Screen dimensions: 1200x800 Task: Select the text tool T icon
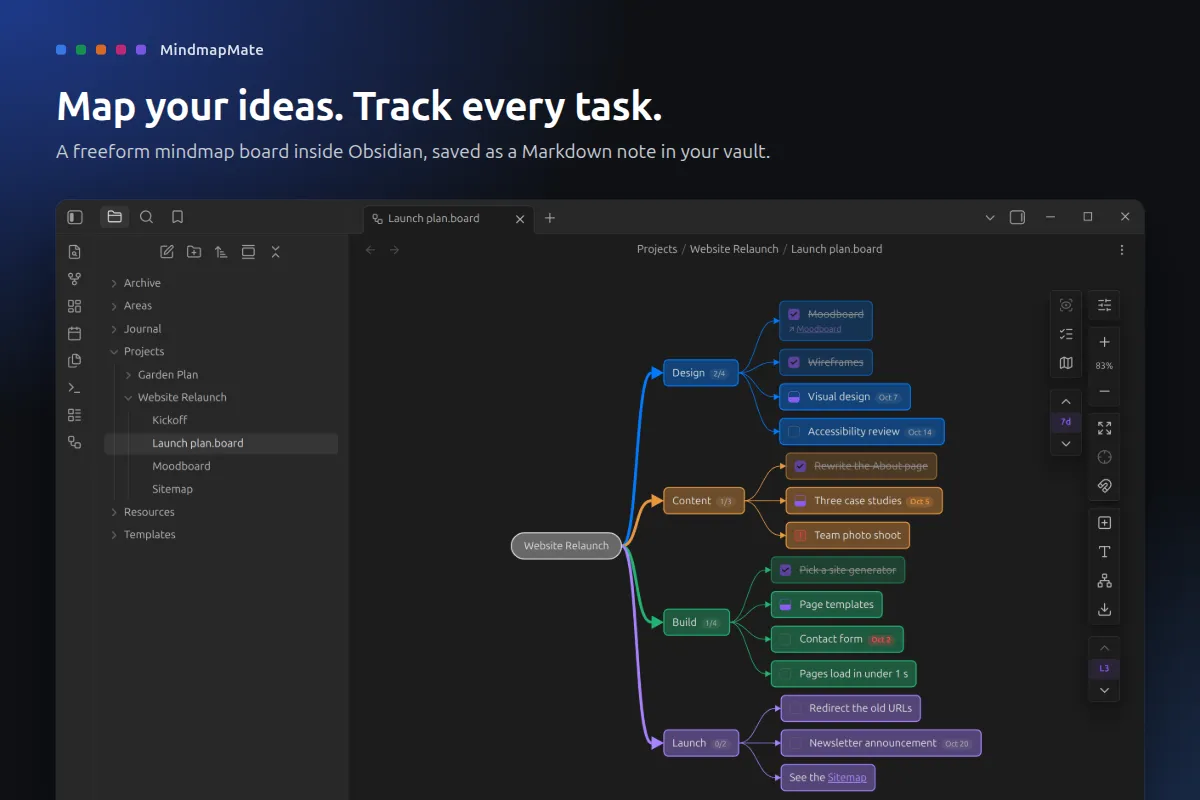pyautogui.click(x=1104, y=552)
